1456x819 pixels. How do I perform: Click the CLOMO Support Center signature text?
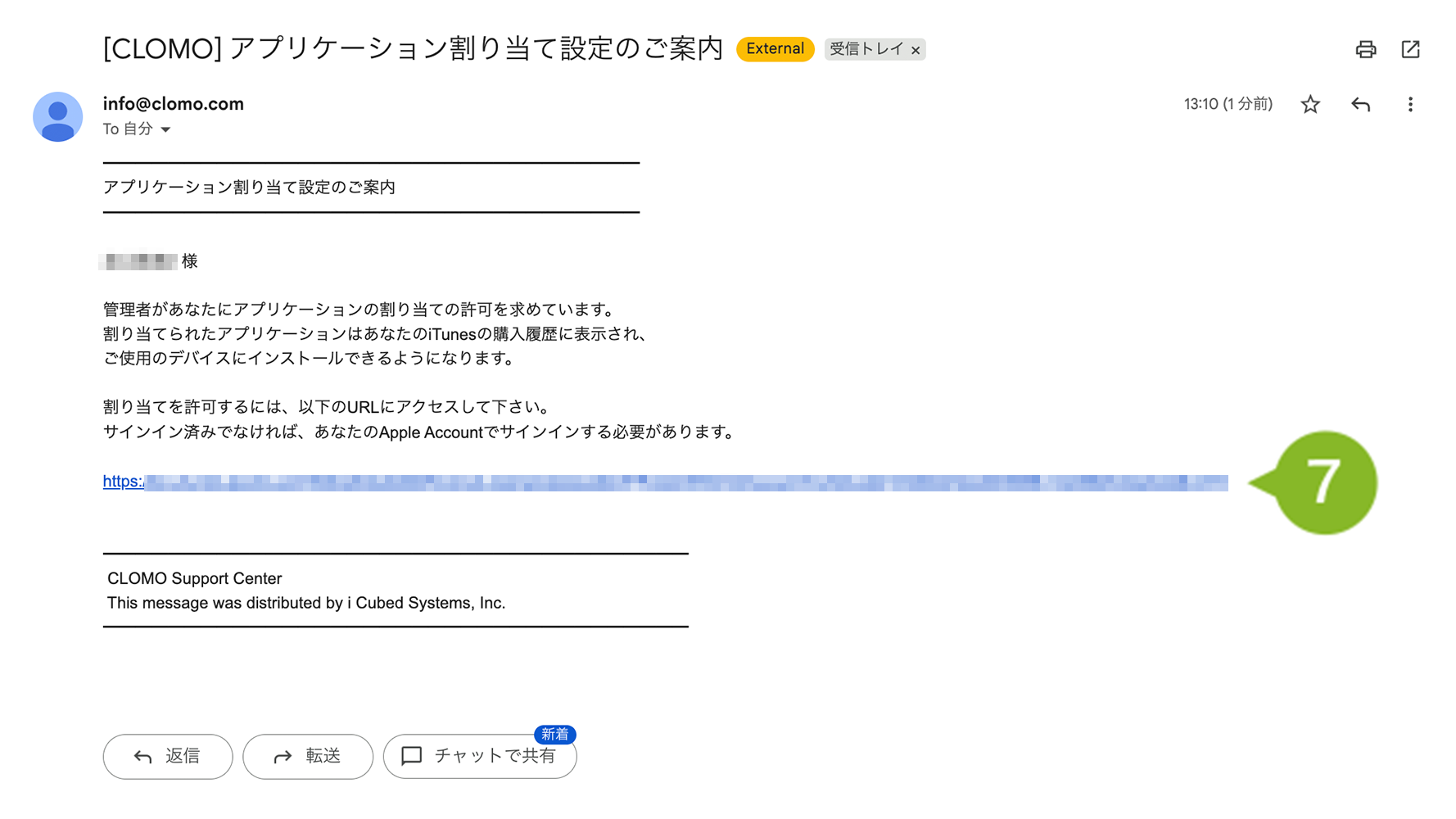pyautogui.click(x=194, y=578)
